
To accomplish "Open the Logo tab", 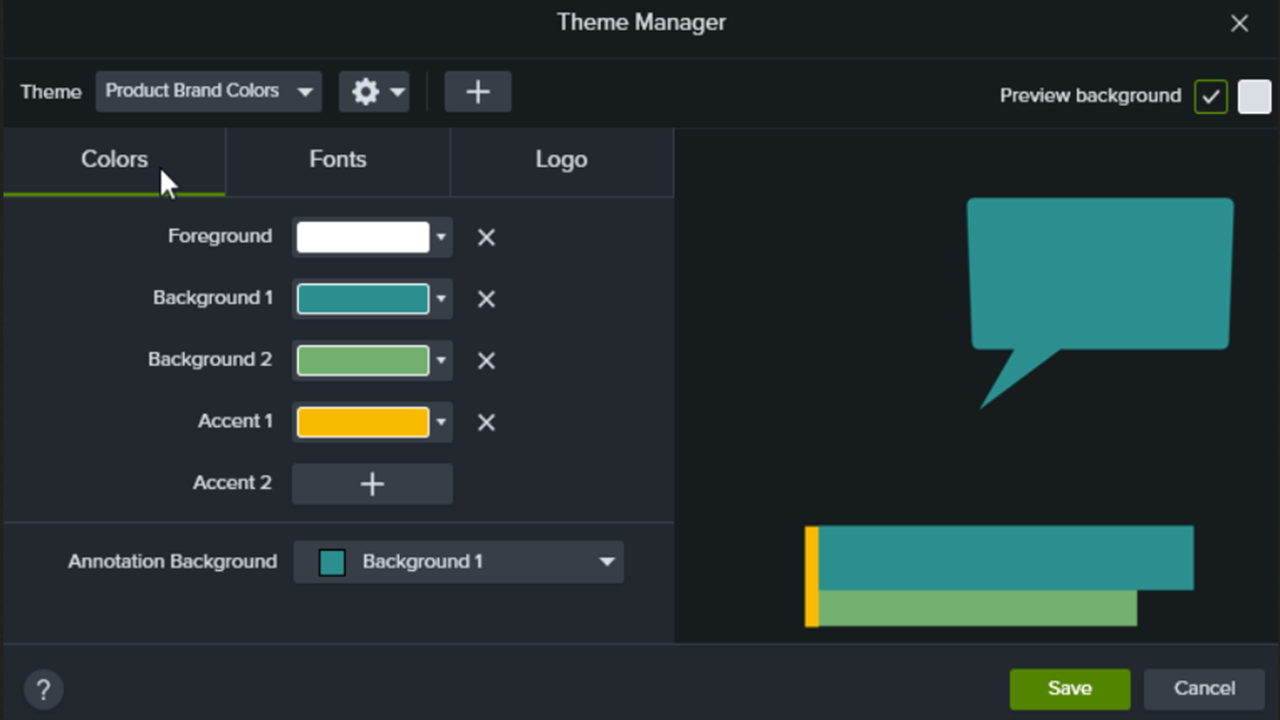I will 561,159.
